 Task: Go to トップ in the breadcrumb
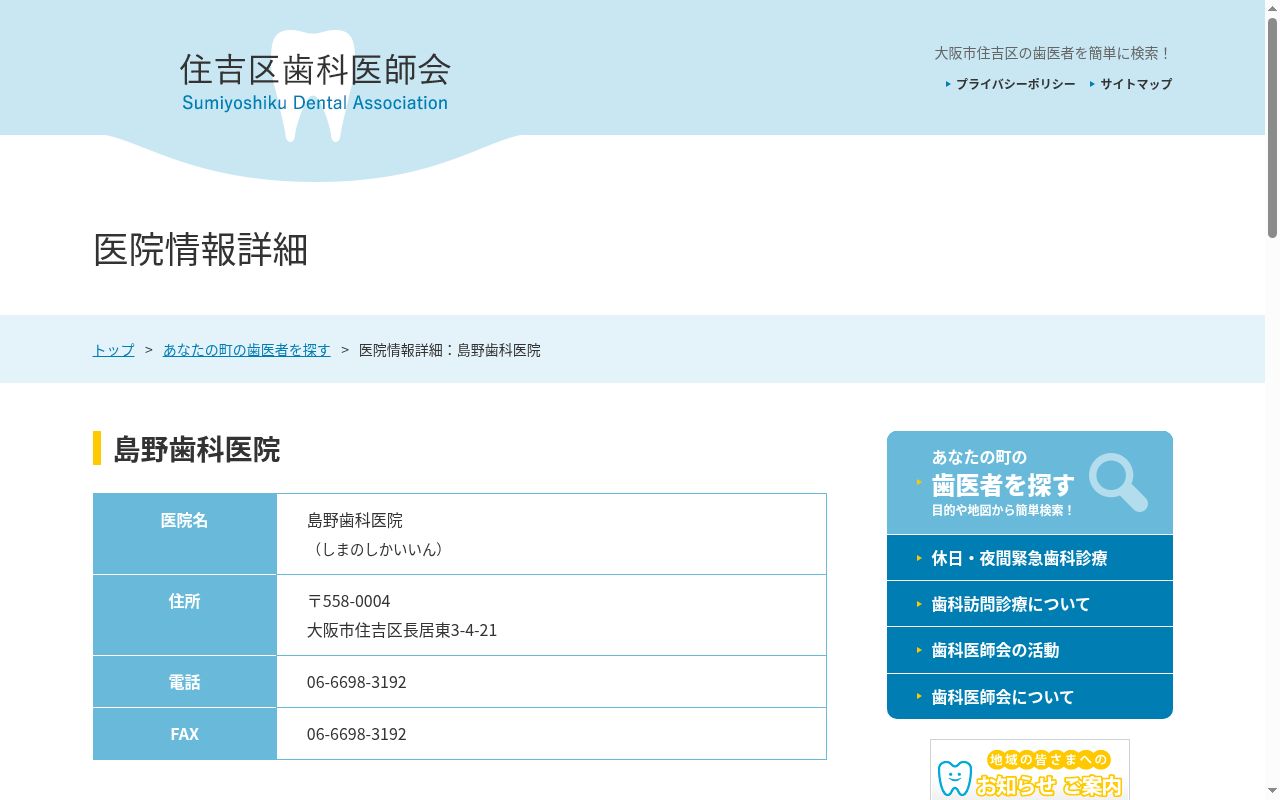[113, 350]
